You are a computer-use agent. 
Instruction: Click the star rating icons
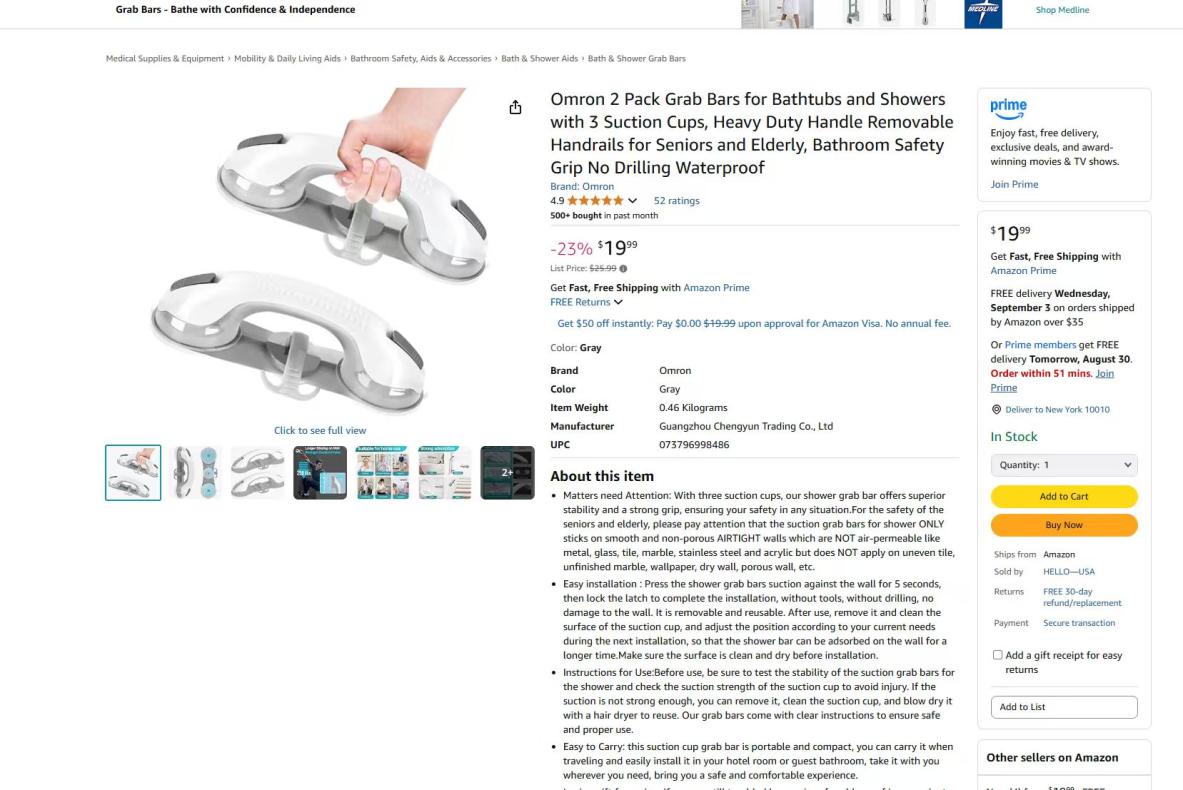coord(595,201)
